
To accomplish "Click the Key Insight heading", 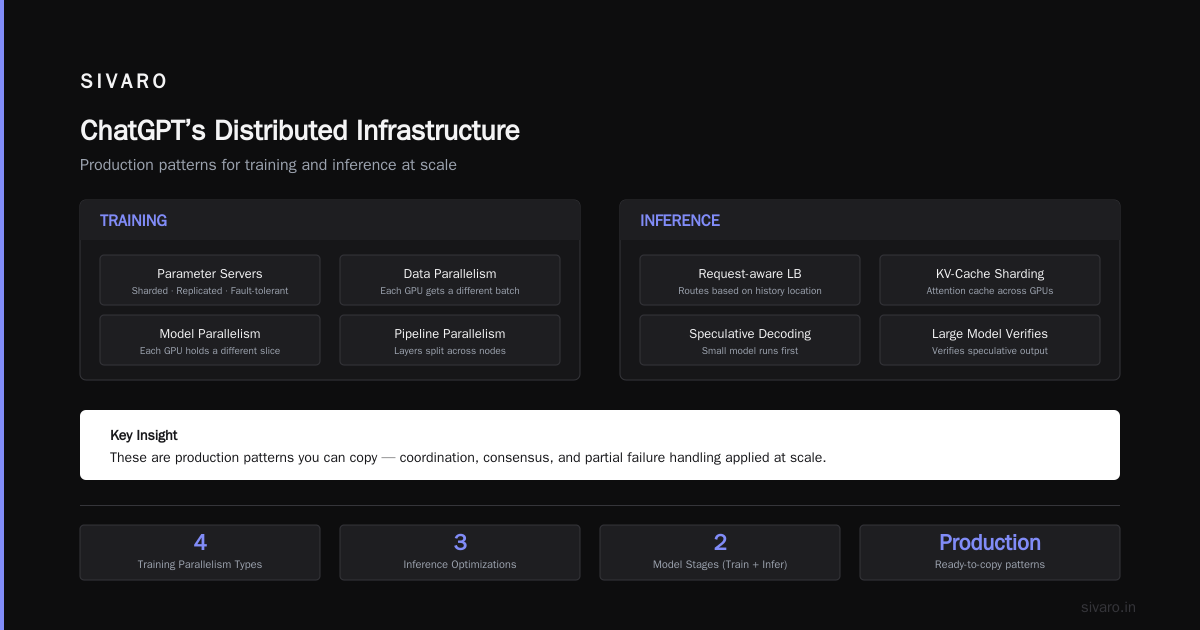I will point(144,436).
